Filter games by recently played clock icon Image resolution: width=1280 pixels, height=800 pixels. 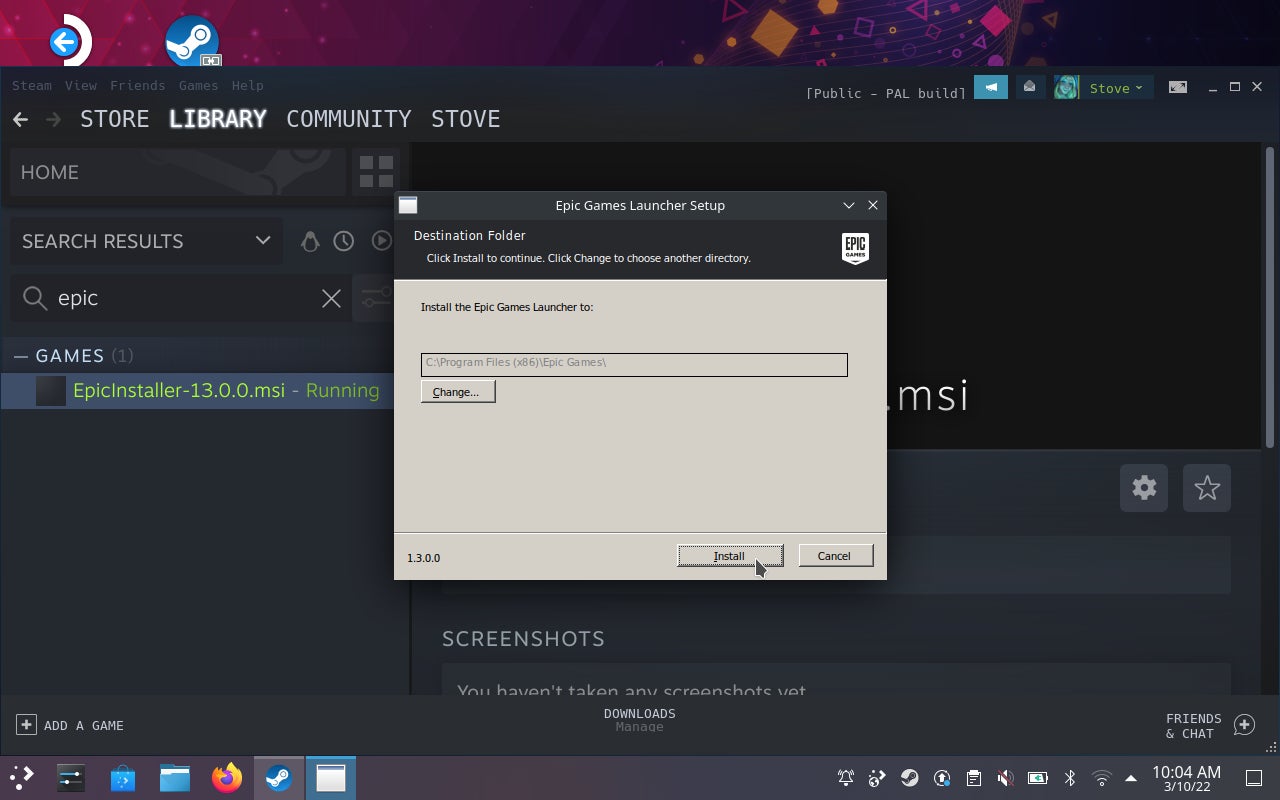[x=344, y=241]
